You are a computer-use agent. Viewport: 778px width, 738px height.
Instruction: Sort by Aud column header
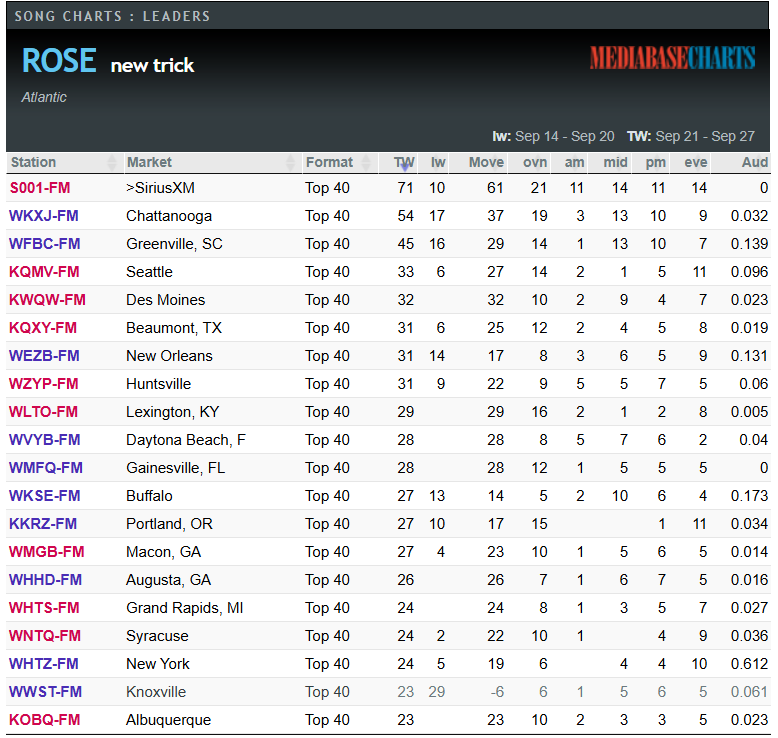click(741, 162)
